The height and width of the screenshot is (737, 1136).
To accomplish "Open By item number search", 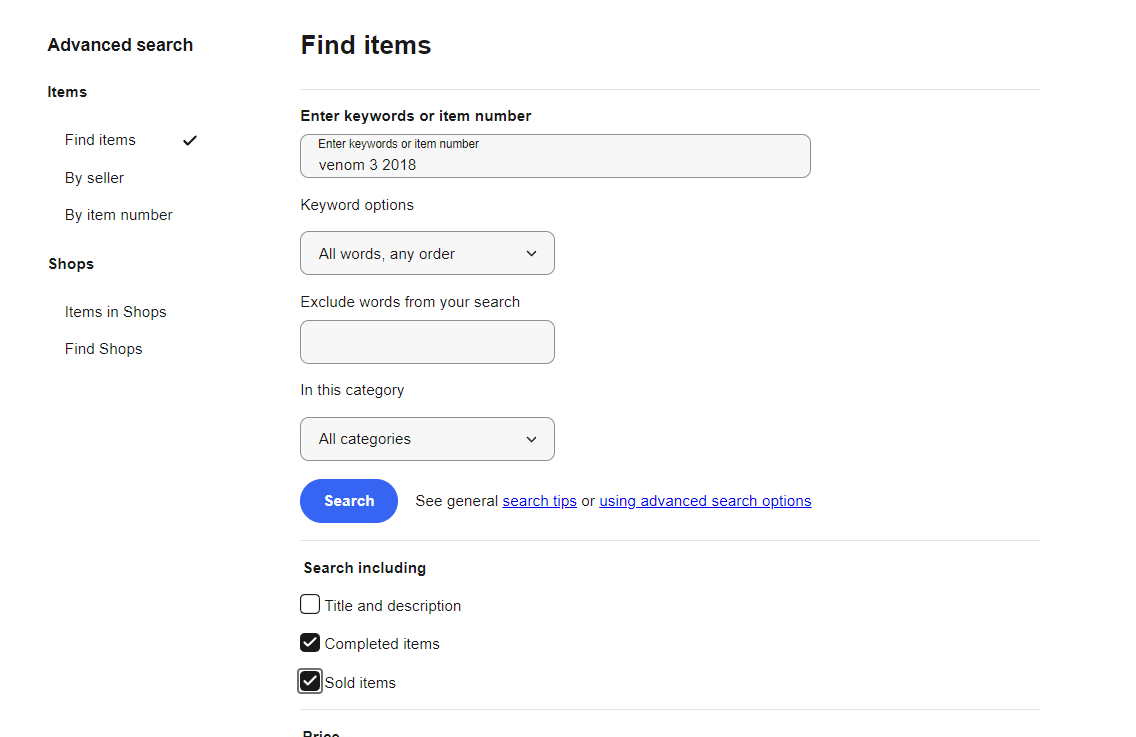I will pyautogui.click(x=119, y=215).
